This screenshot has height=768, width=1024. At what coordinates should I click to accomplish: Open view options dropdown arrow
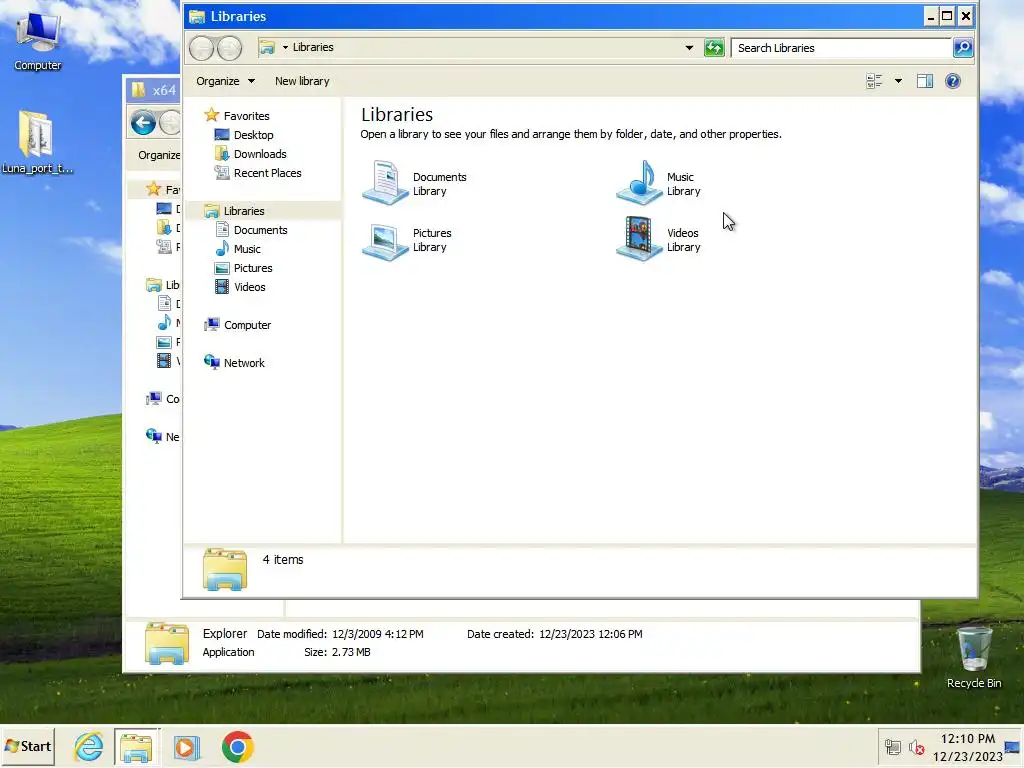[898, 81]
